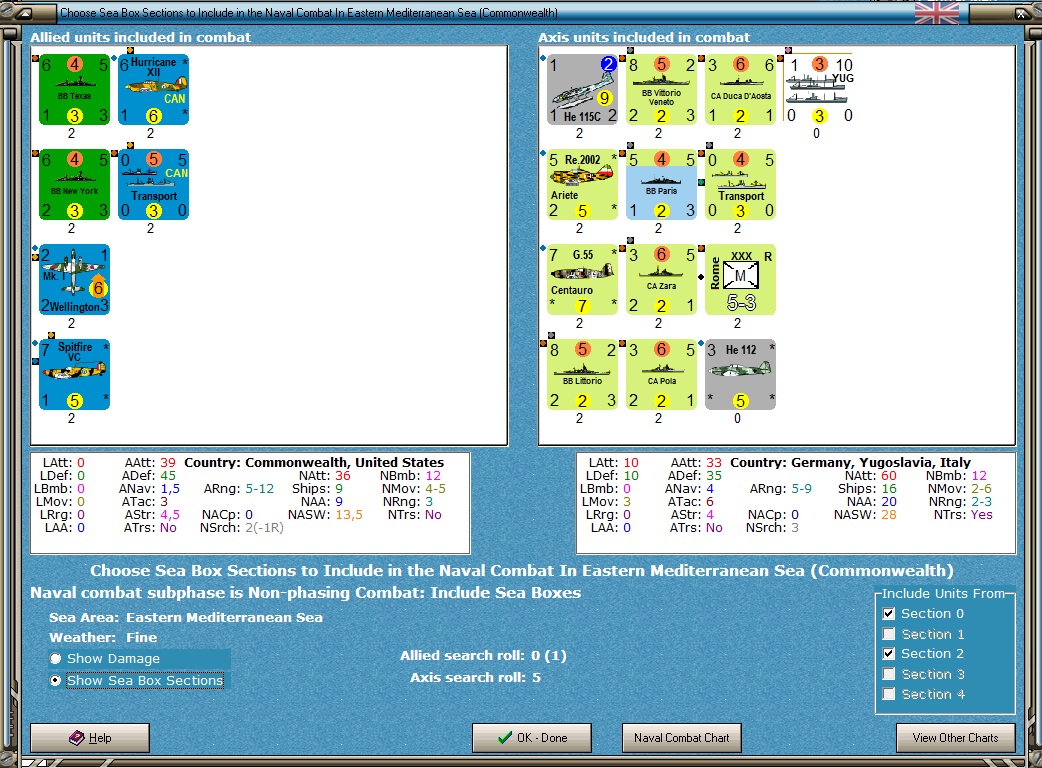Click the Axis NTrs value Yes
The image size is (1042, 768).
click(x=982, y=514)
